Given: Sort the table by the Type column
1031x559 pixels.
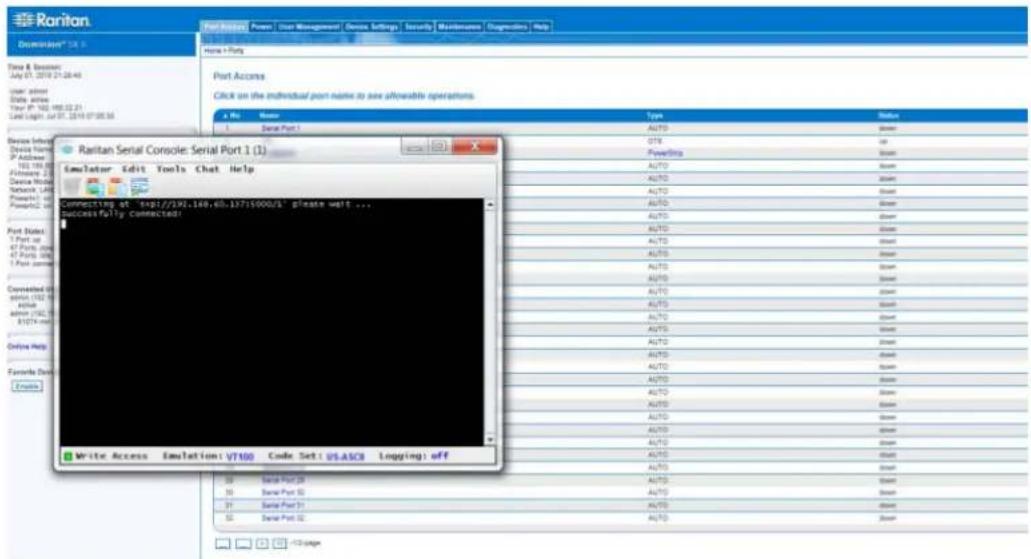Looking at the screenshot, I should pyautogui.click(x=655, y=116).
